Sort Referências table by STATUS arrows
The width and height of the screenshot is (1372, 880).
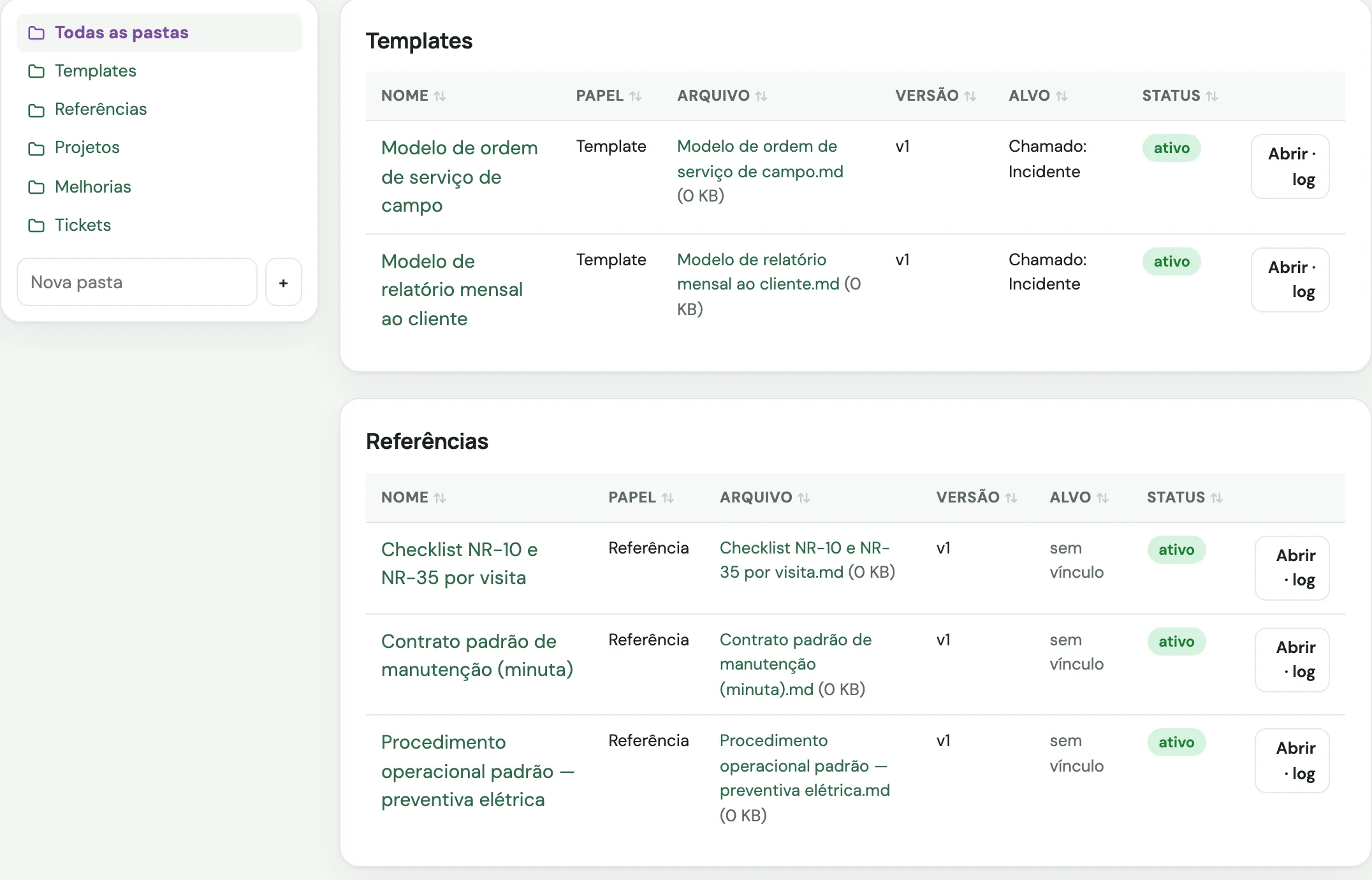[1216, 498]
